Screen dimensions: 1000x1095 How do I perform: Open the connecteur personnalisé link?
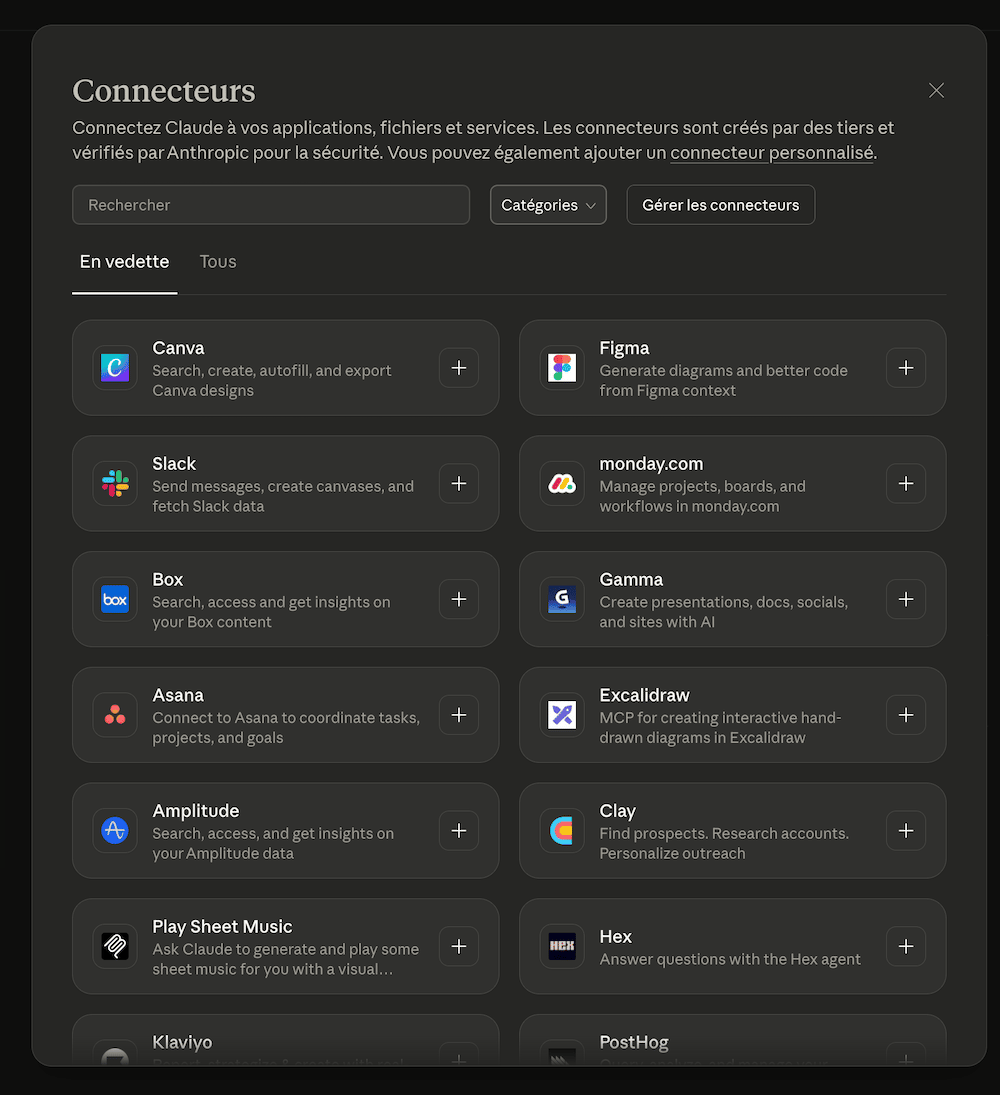point(772,154)
